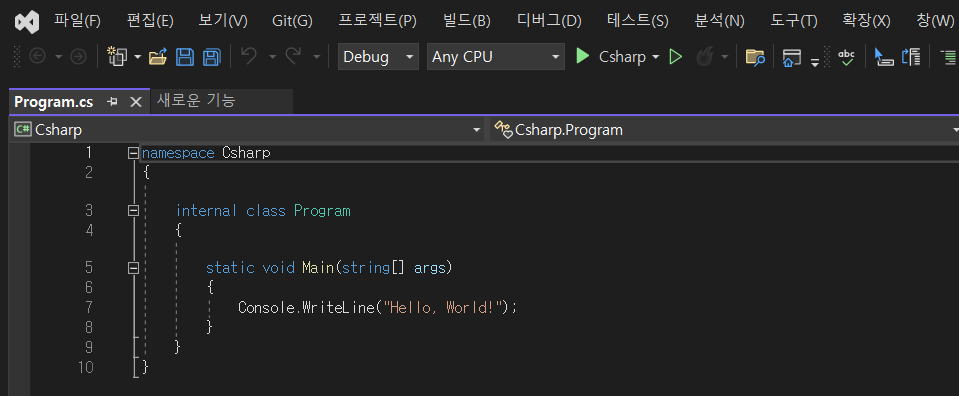Open the 창(W) menu

coord(935,21)
